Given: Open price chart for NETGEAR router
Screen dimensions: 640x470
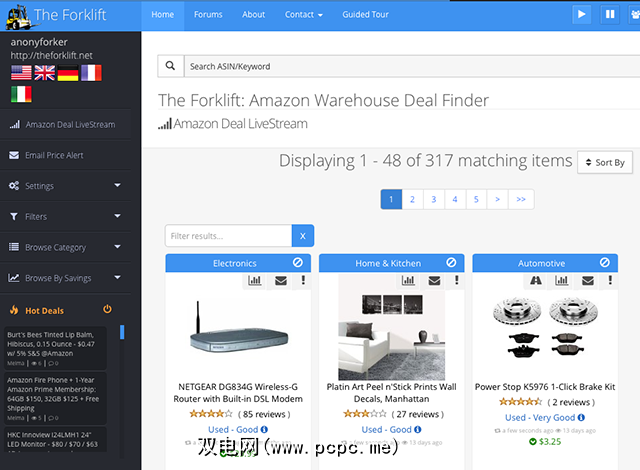Looking at the screenshot, I should tap(255, 281).
